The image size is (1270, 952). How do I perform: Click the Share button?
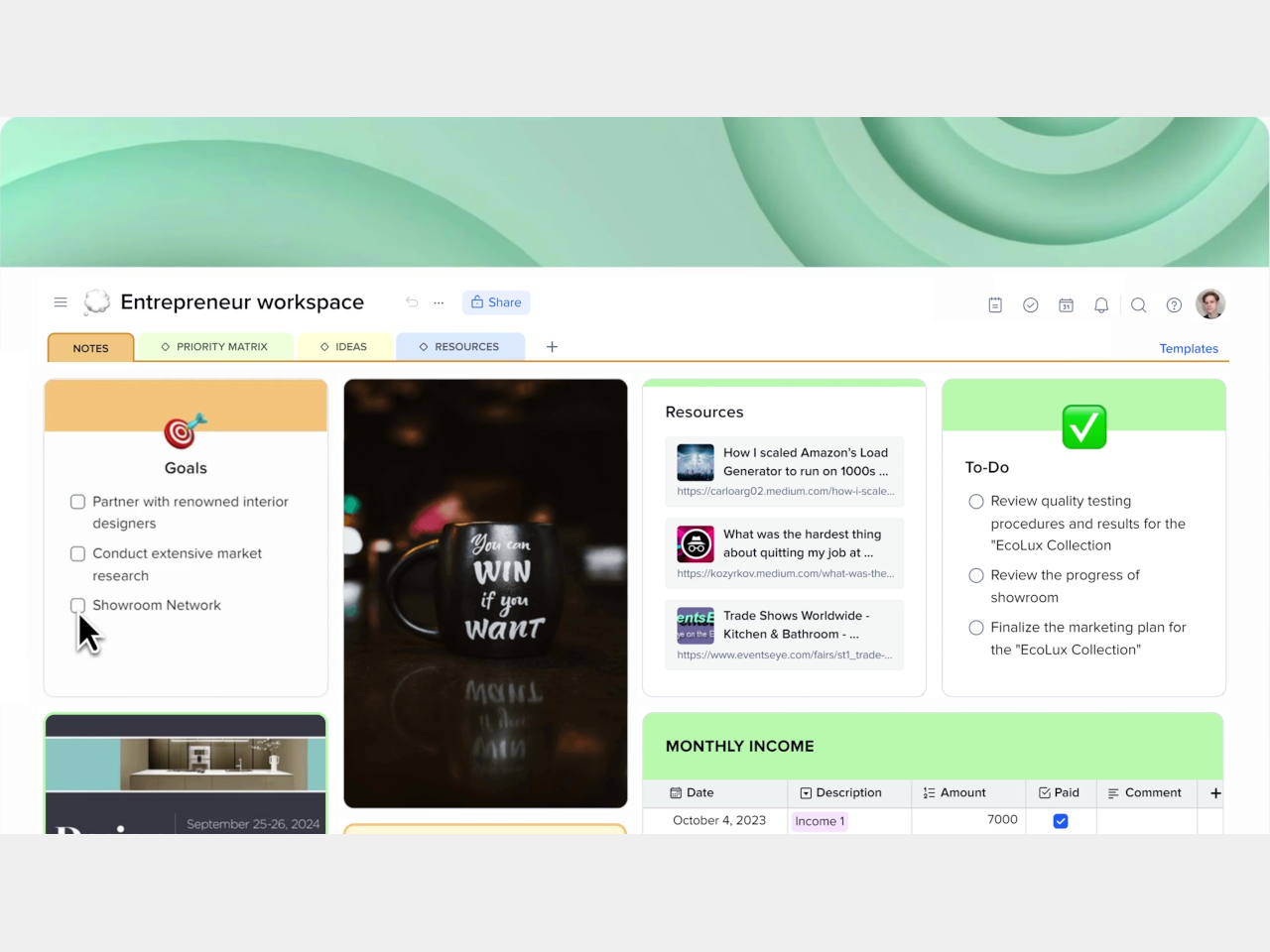coord(496,302)
